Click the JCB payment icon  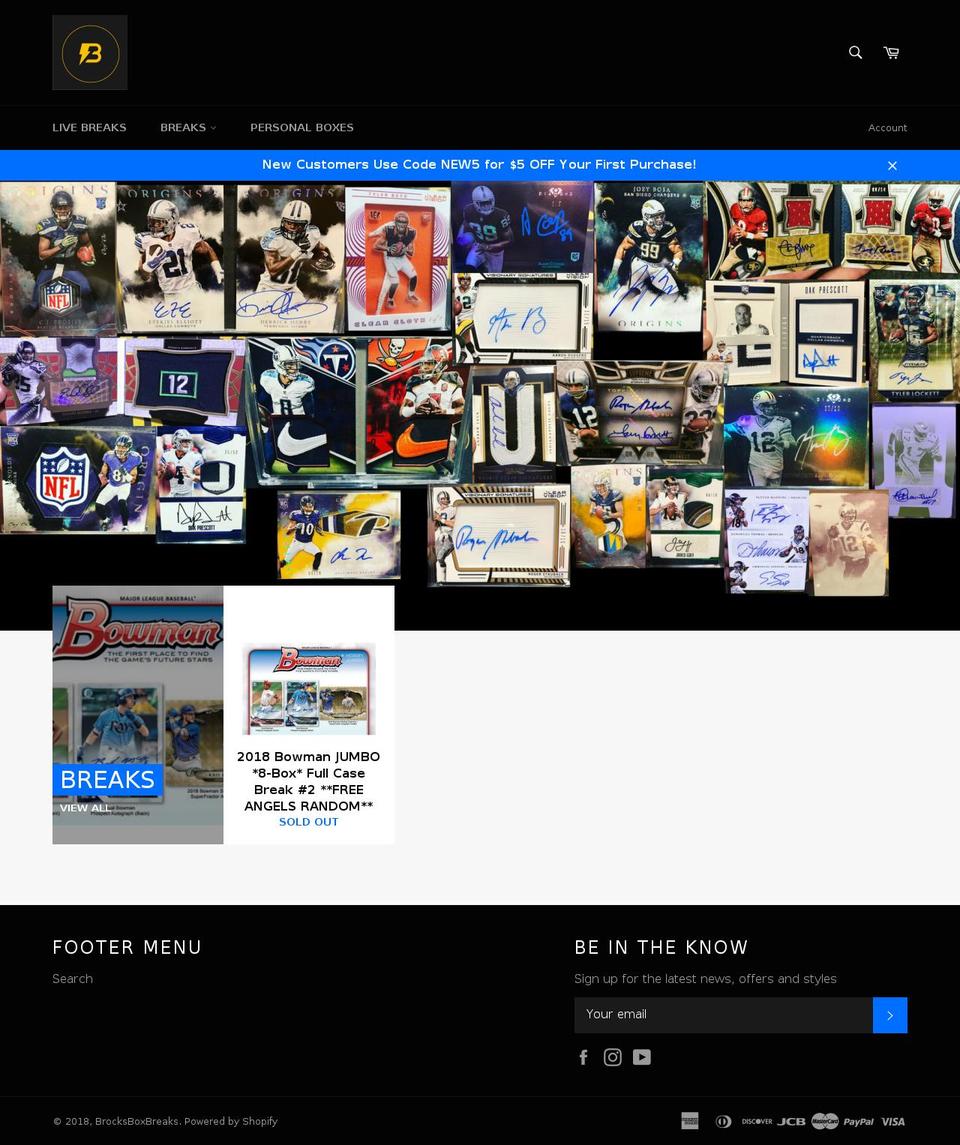pos(791,1121)
